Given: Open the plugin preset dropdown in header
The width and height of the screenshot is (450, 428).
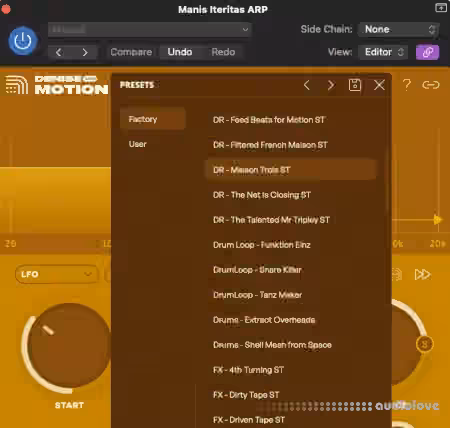Looking at the screenshot, I should coord(150,29).
